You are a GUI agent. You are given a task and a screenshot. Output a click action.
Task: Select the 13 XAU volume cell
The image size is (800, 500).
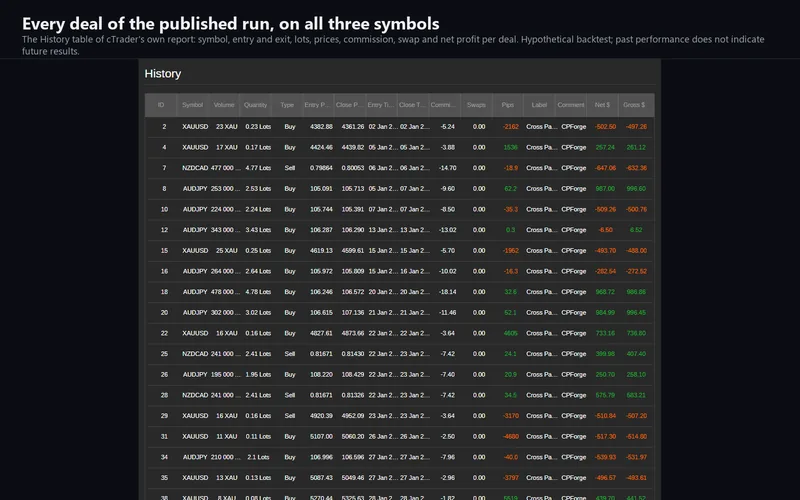pyautogui.click(x=227, y=478)
